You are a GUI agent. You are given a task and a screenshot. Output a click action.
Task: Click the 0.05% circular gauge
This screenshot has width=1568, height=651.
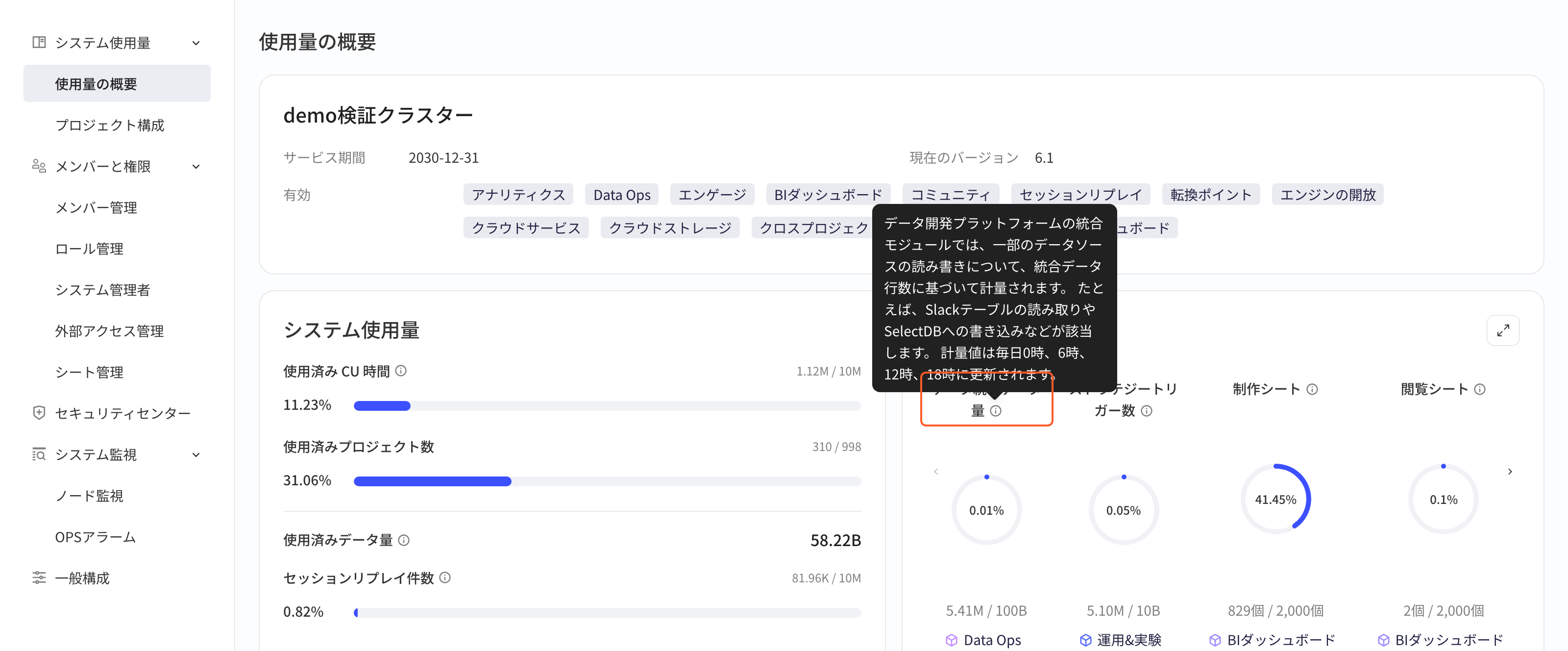(1123, 510)
